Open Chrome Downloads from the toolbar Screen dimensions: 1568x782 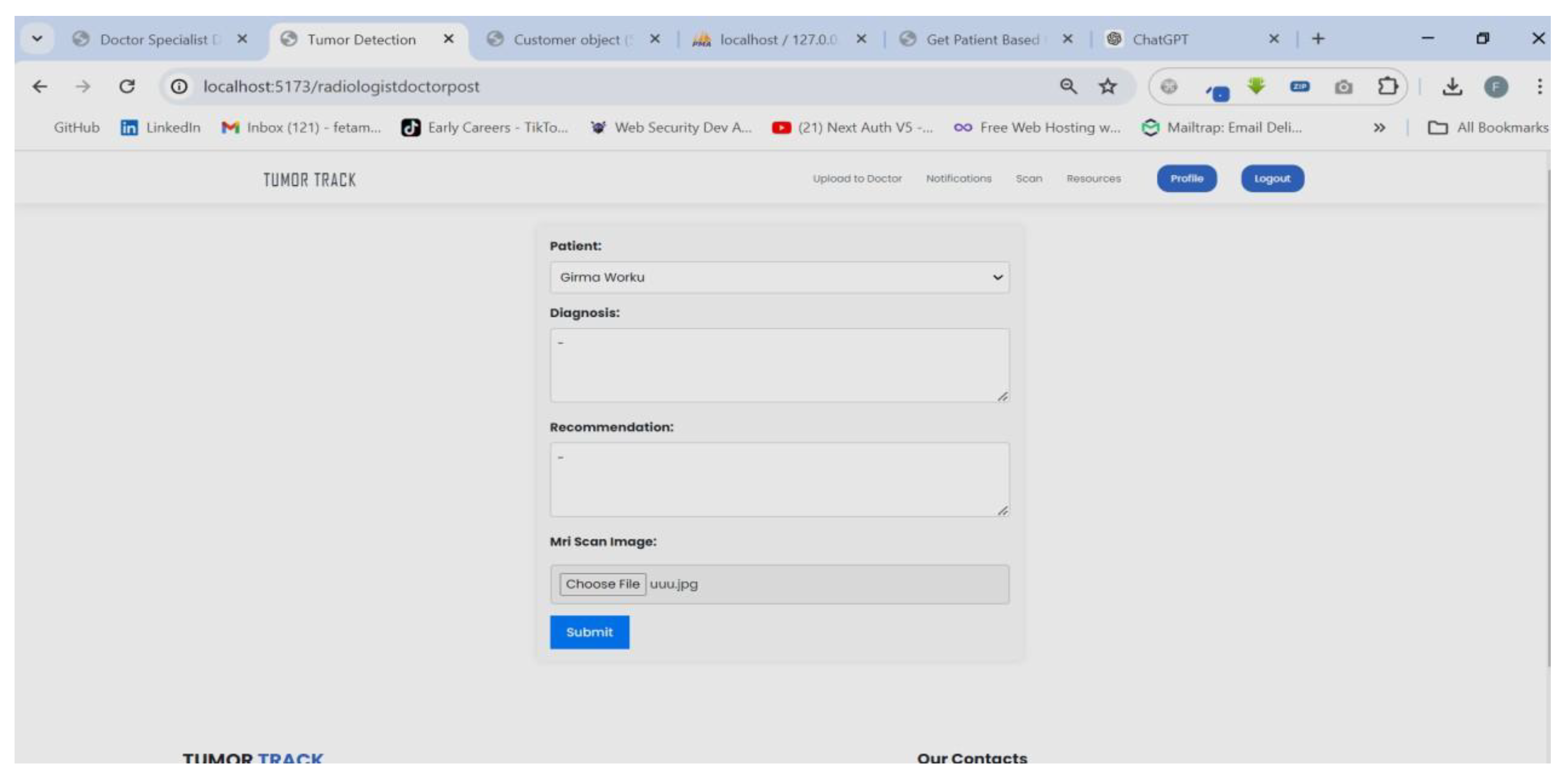(x=1454, y=86)
